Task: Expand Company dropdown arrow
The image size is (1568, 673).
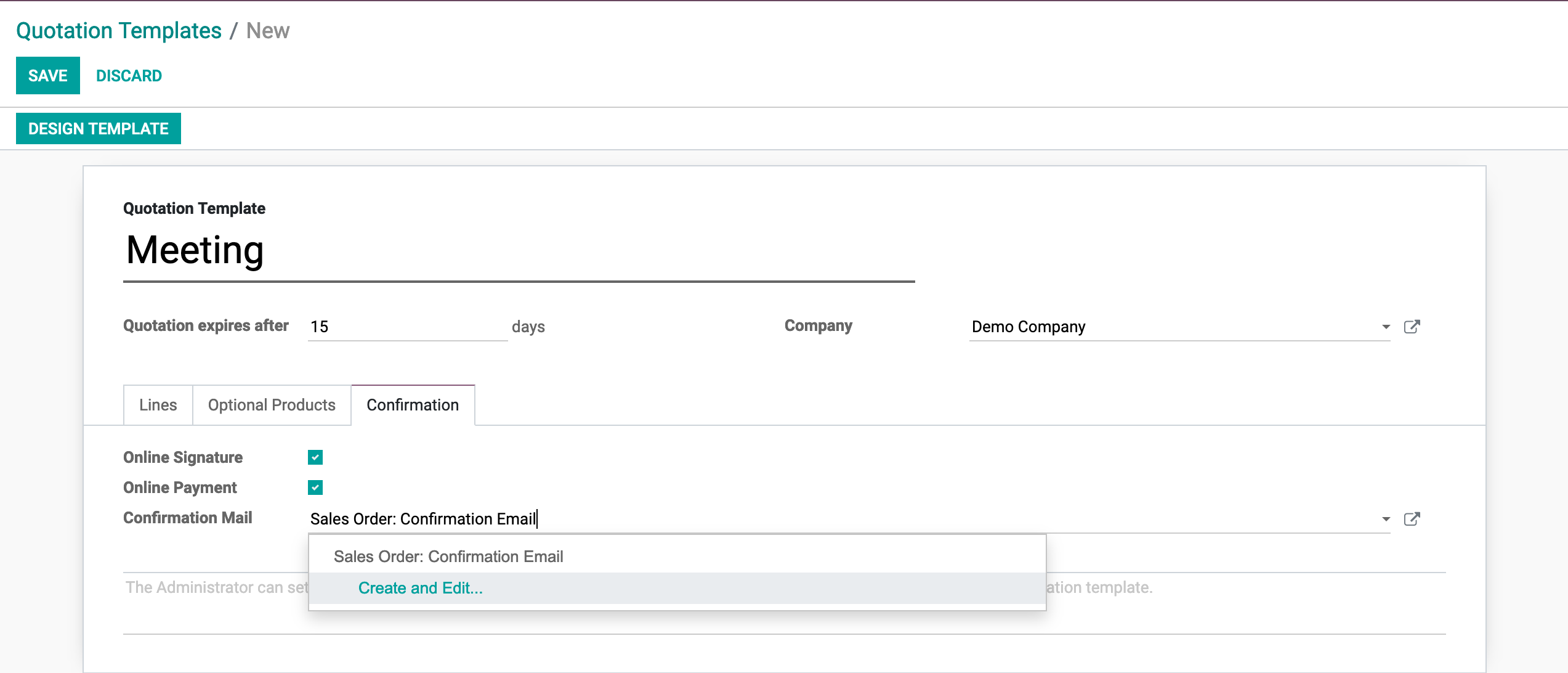Action: [1386, 327]
